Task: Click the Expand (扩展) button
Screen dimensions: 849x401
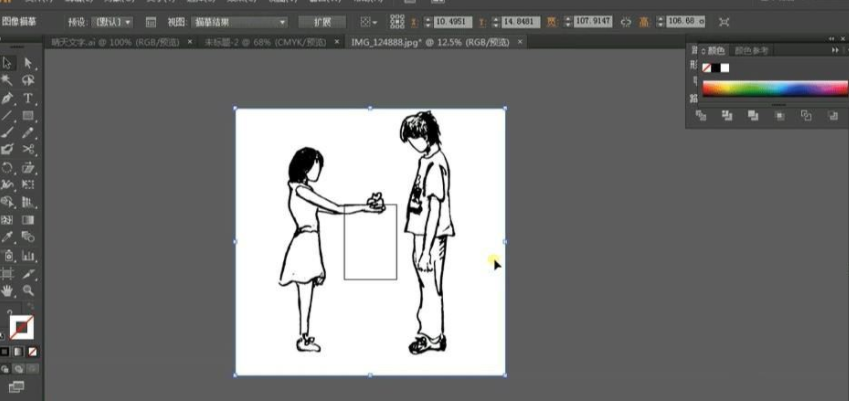Action: (x=322, y=22)
